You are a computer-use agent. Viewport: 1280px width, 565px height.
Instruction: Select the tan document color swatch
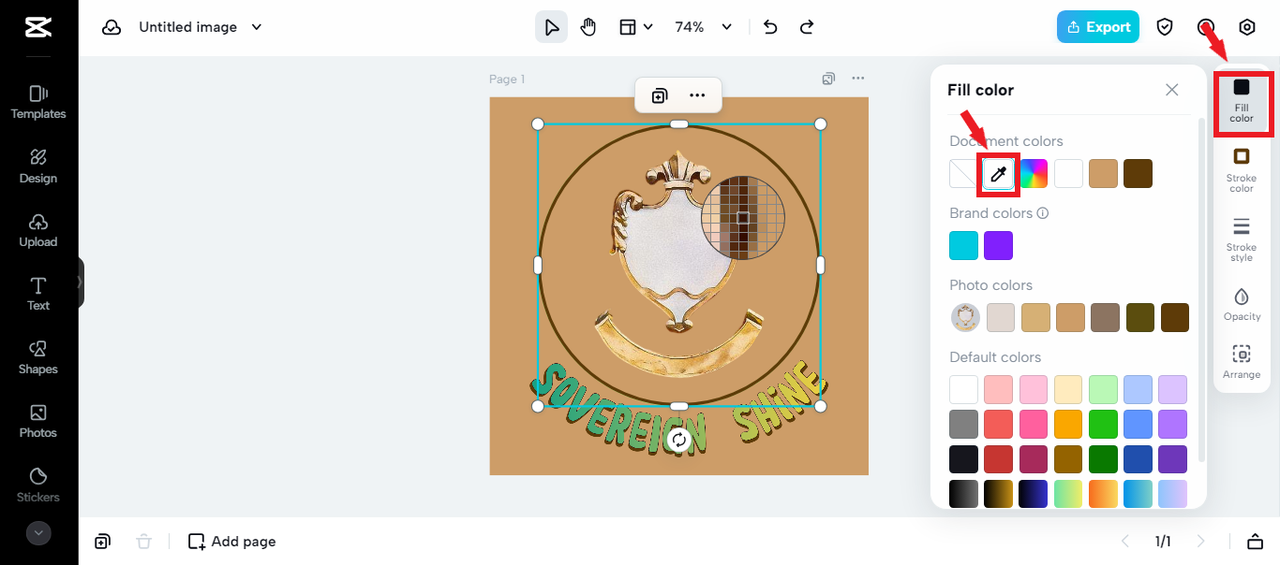1103,173
